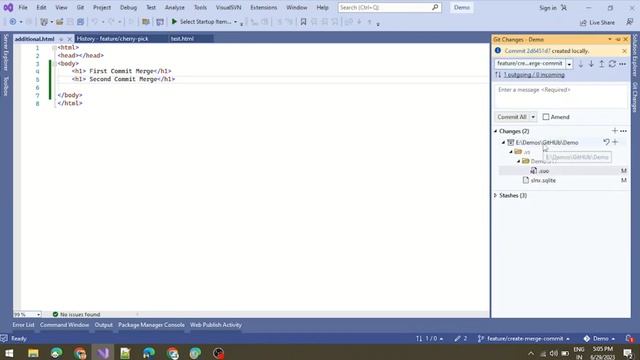Click the Start debugging green play icon
Image resolution: width=640 pixels, height=360 pixels.
point(174,22)
